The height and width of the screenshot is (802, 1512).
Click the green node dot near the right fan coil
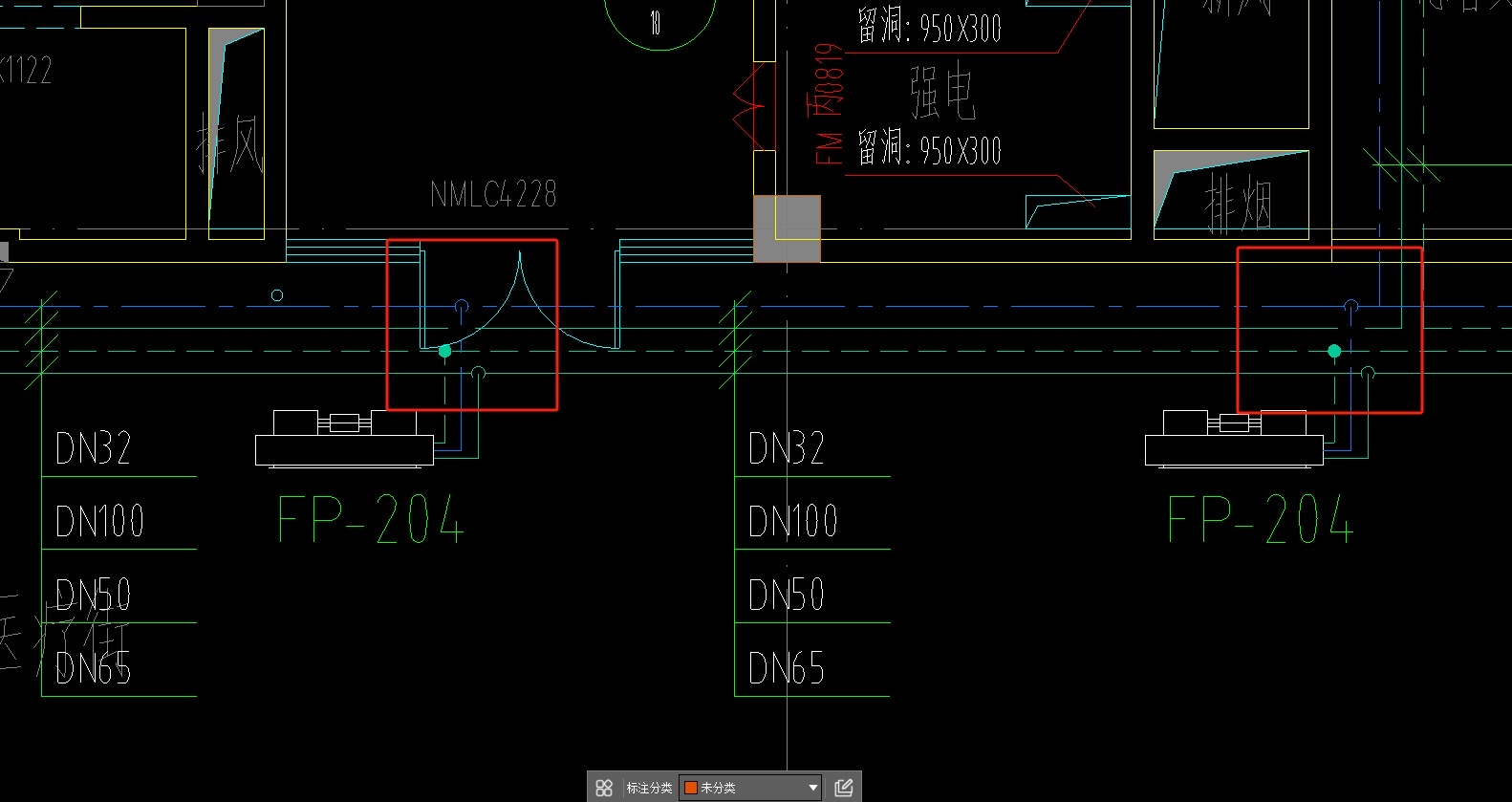[x=1334, y=352]
